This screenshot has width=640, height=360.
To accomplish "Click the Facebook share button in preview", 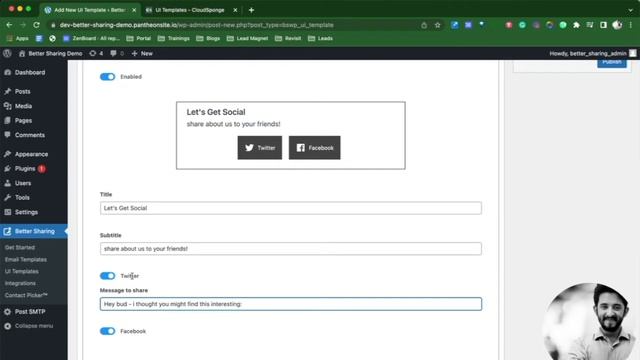I will 314,148.
